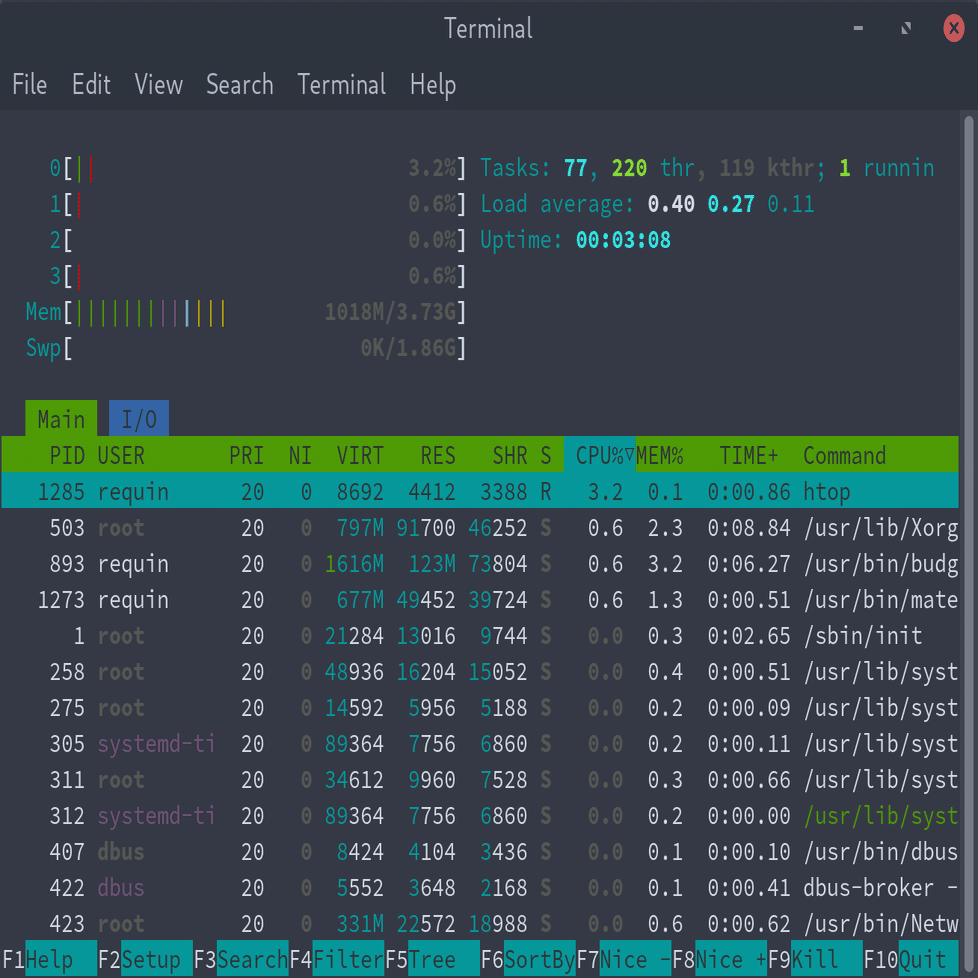Open the View menu

click(x=158, y=84)
